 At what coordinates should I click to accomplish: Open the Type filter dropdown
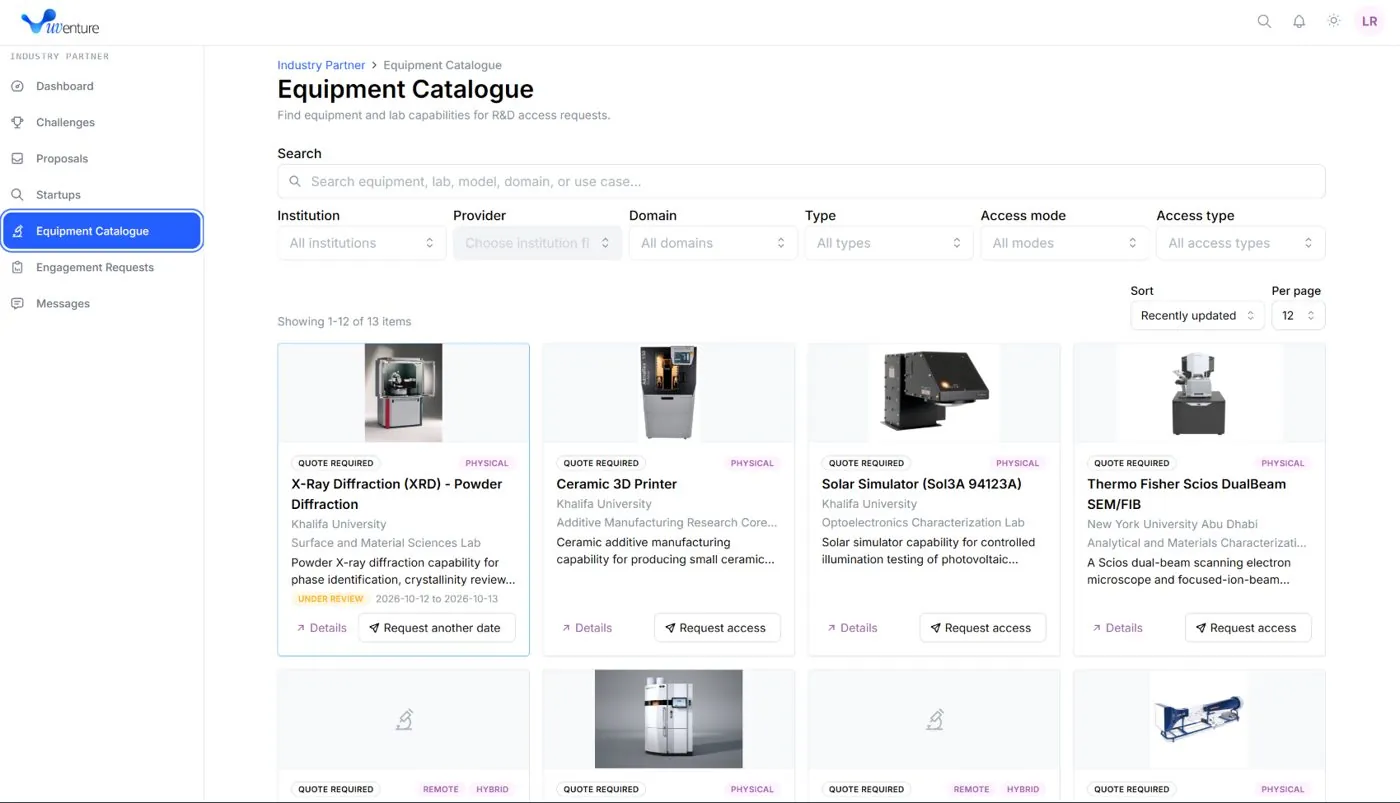click(x=889, y=243)
